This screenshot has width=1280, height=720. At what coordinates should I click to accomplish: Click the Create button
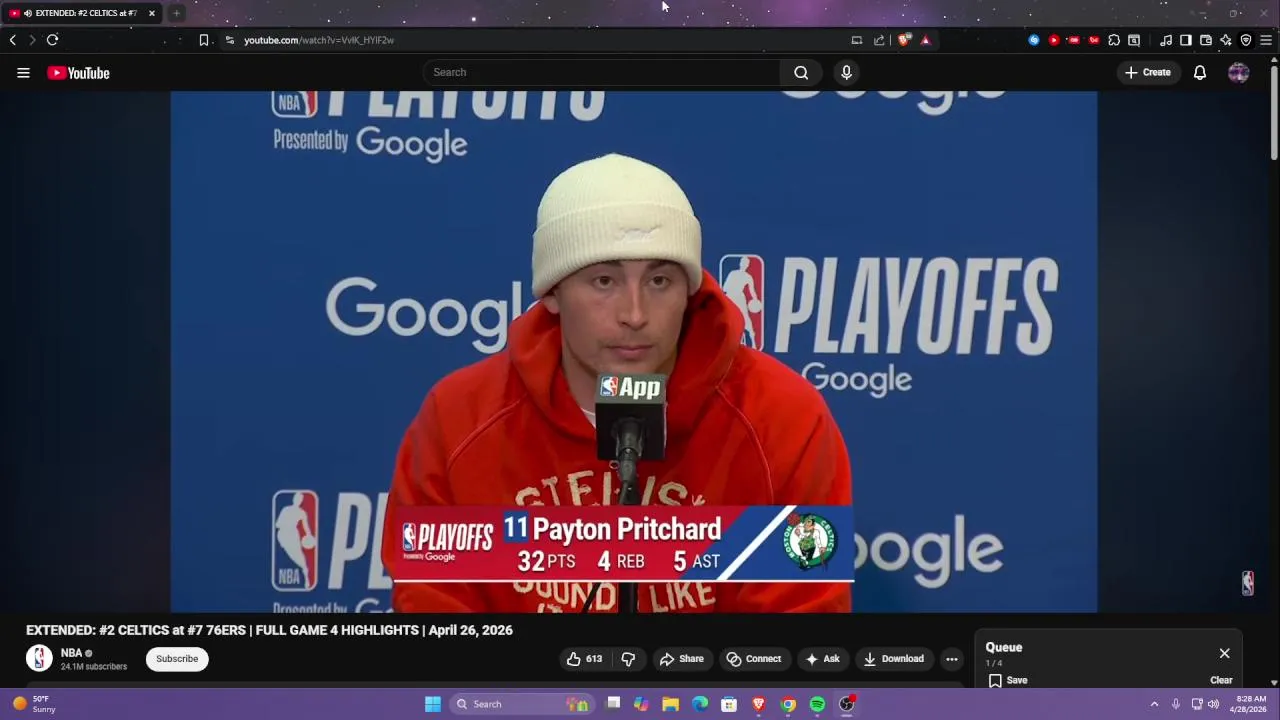pyautogui.click(x=1148, y=72)
